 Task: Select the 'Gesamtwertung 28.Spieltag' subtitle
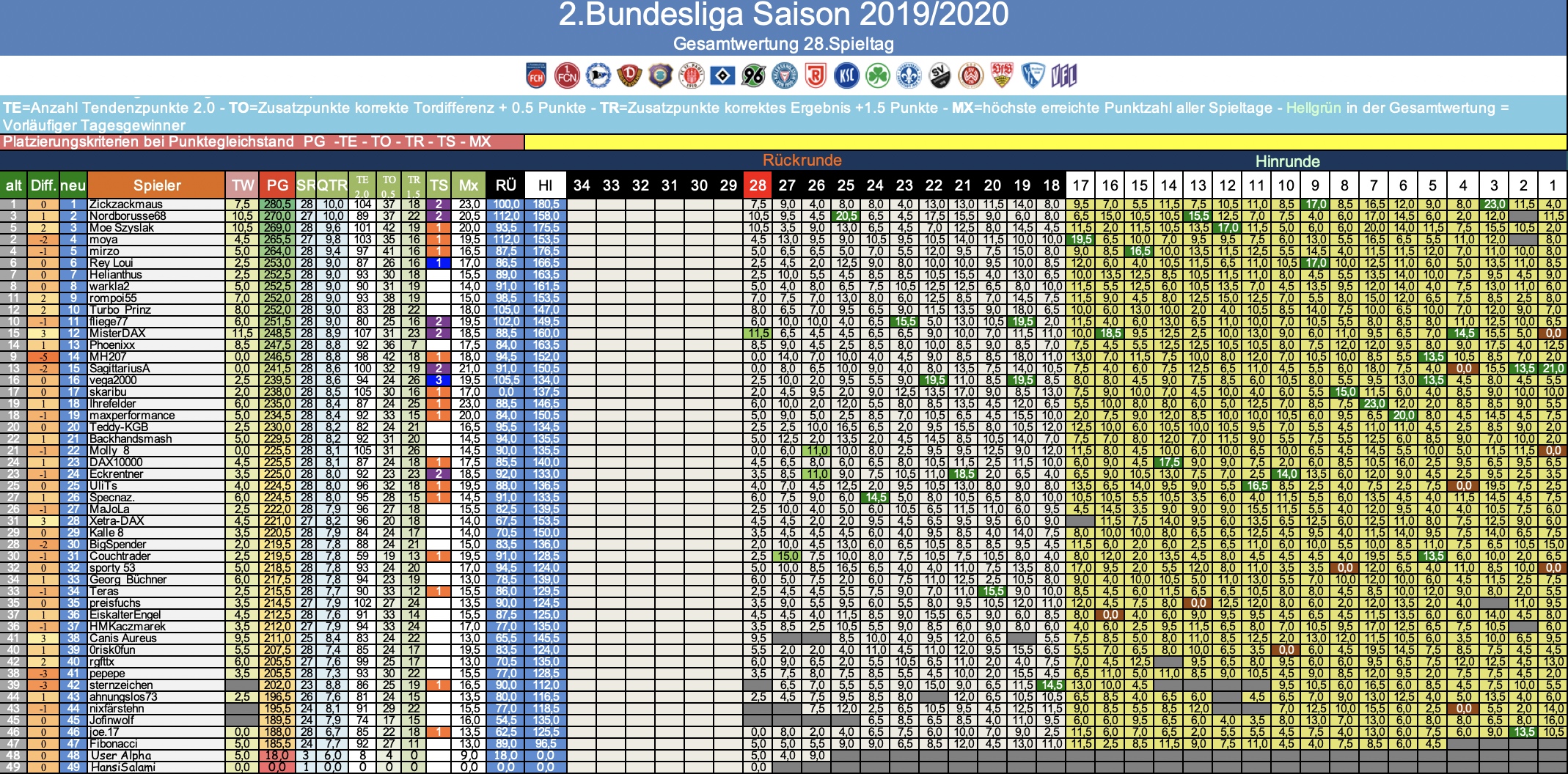tap(783, 44)
